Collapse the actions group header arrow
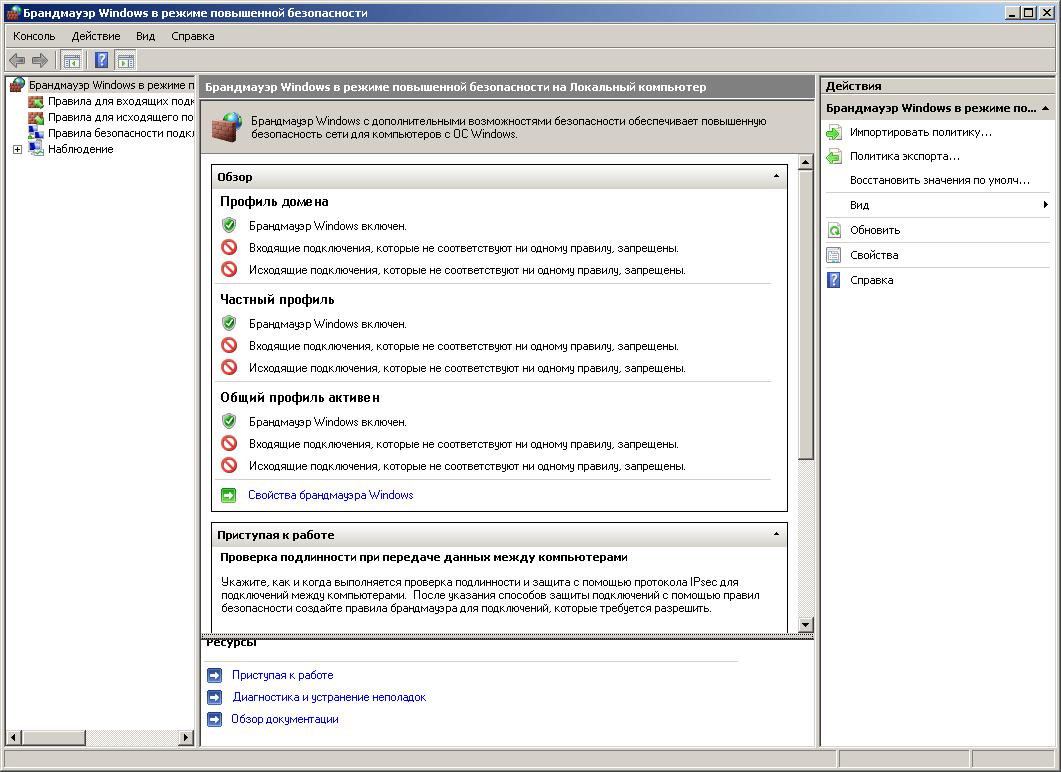The image size is (1061, 772). pyautogui.click(x=1045, y=108)
